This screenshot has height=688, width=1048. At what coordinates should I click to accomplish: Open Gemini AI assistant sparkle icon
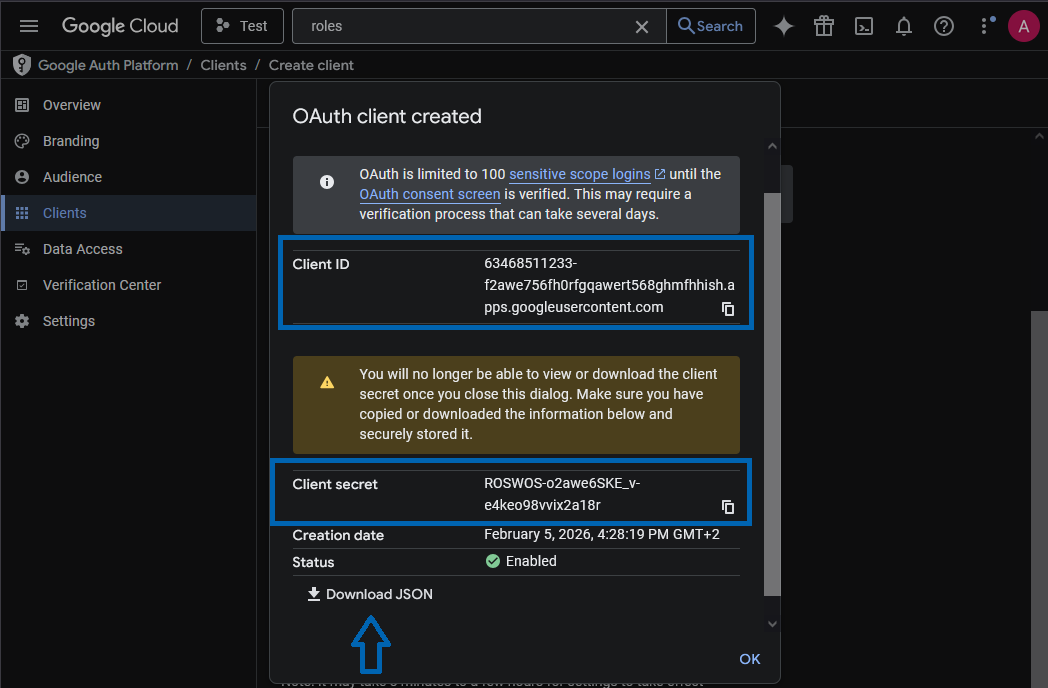coord(784,27)
